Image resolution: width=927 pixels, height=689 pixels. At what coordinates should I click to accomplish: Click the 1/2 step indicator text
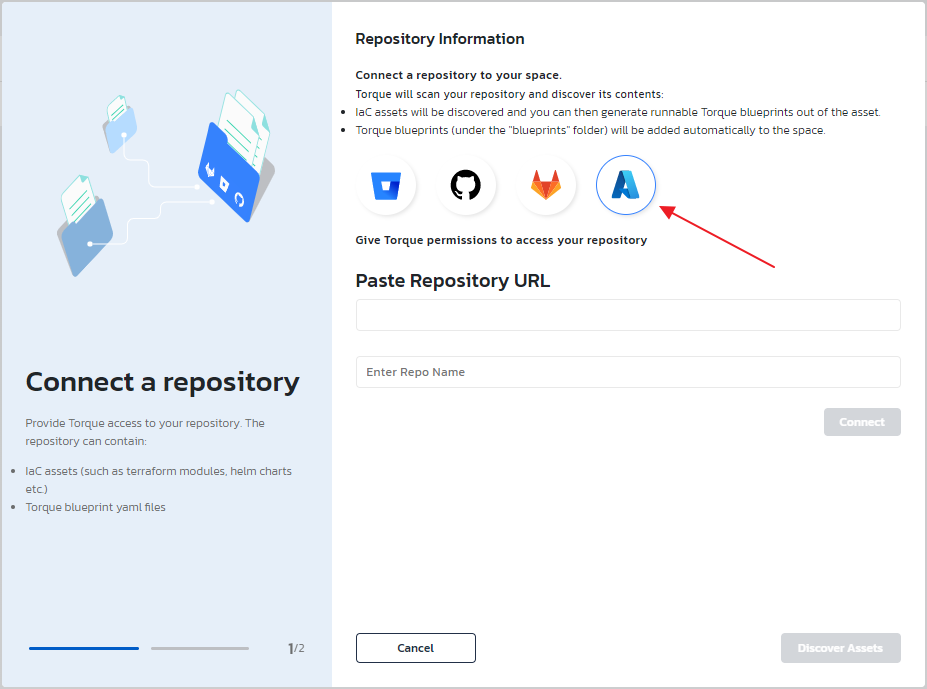[296, 648]
